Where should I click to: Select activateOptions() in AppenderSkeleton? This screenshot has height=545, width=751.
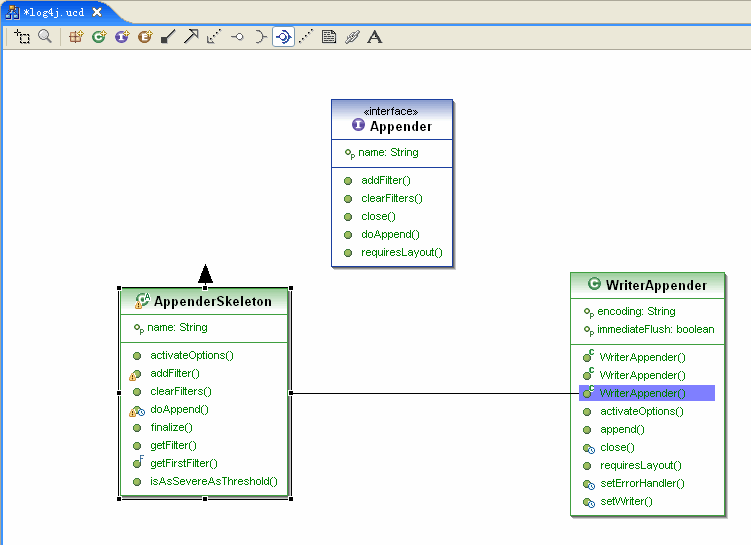[x=192, y=355]
